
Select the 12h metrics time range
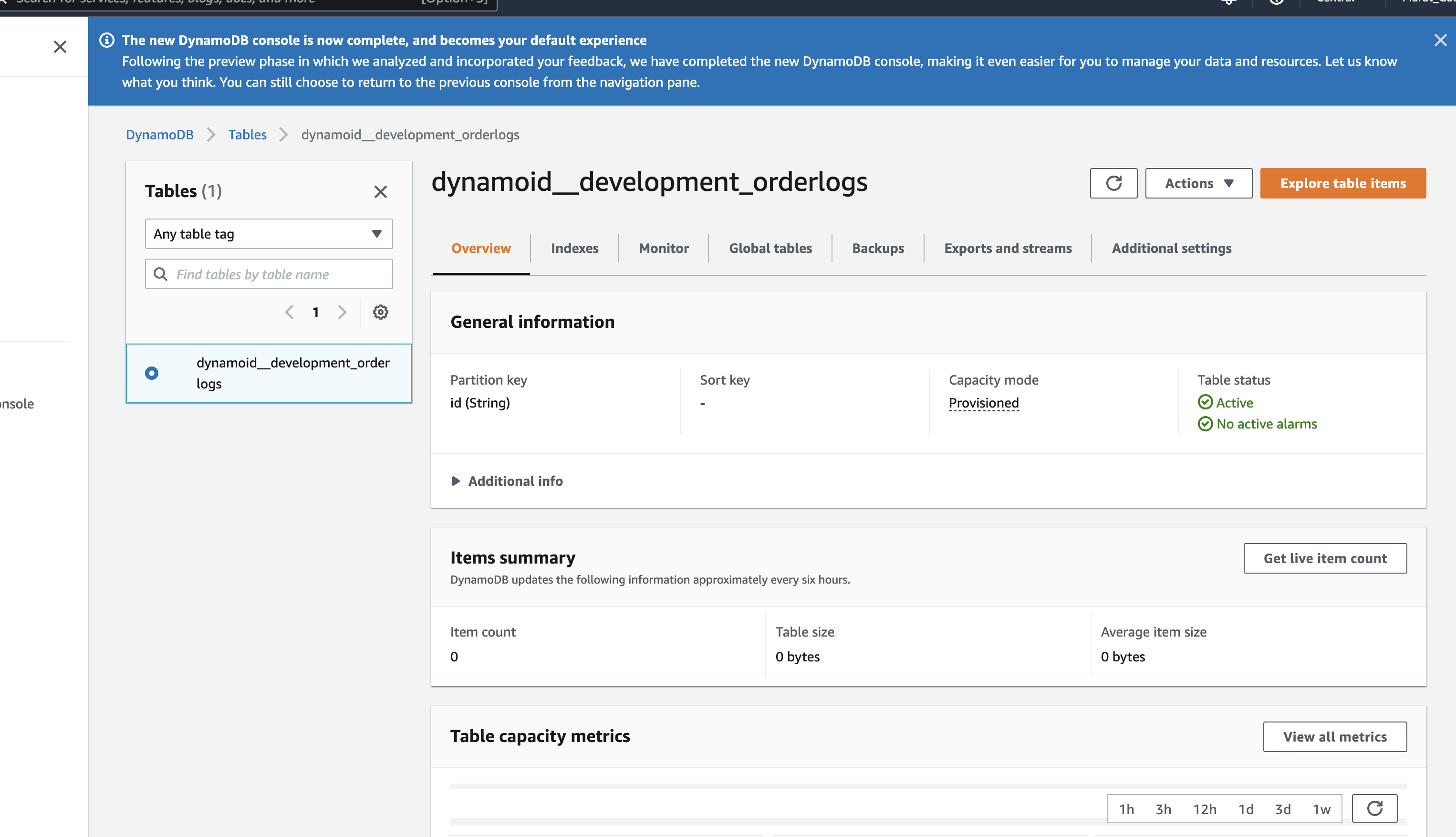click(x=1204, y=809)
